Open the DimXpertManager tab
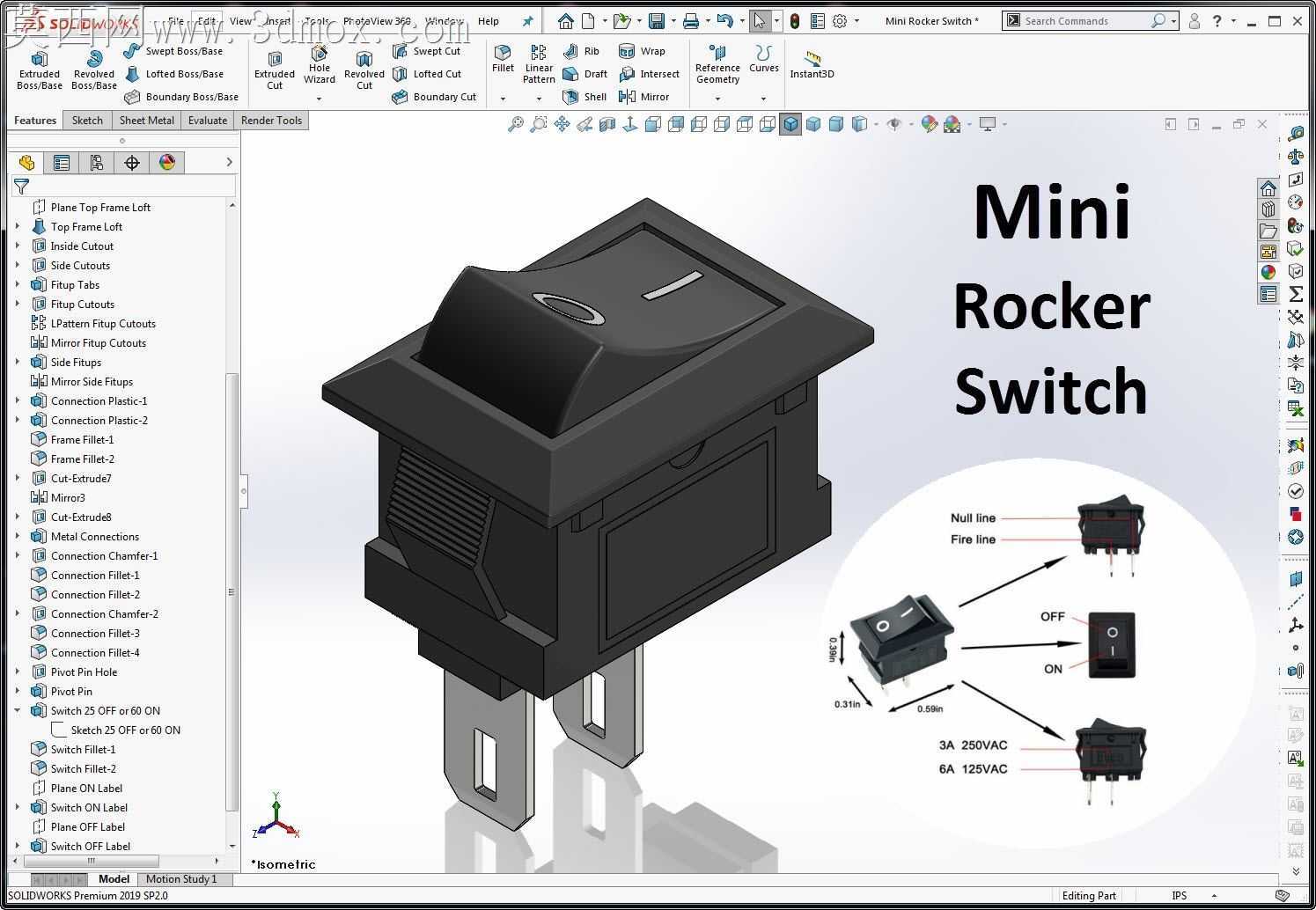 pyautogui.click(x=132, y=163)
